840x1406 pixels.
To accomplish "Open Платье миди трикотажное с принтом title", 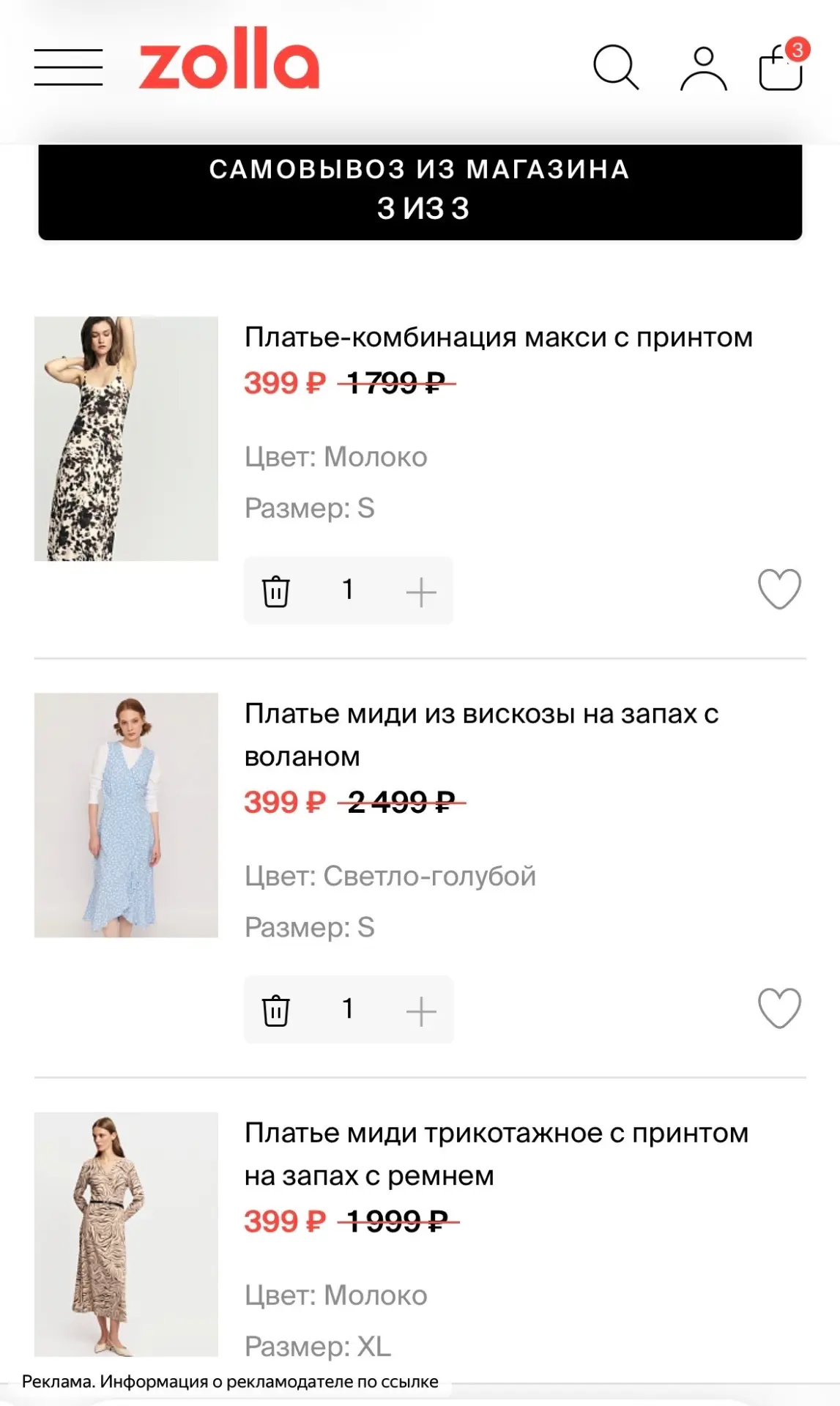I will pos(497,1154).
